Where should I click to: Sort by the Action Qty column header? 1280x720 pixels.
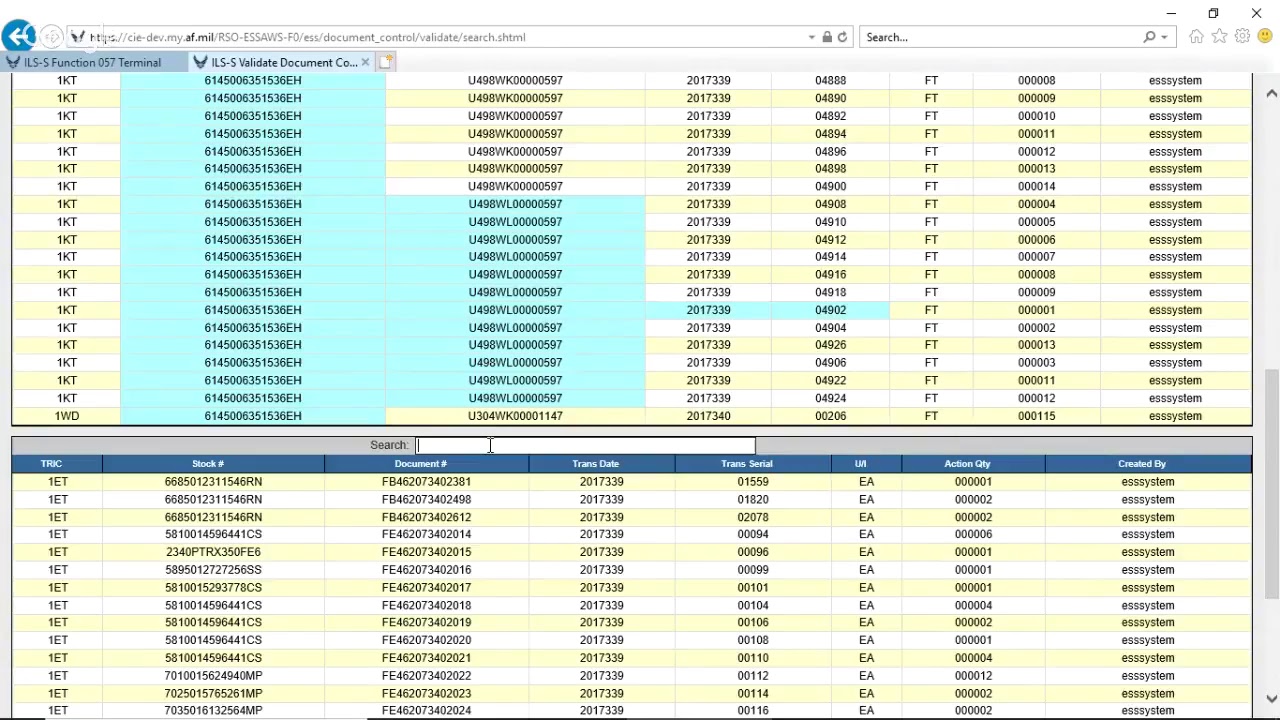967,464
